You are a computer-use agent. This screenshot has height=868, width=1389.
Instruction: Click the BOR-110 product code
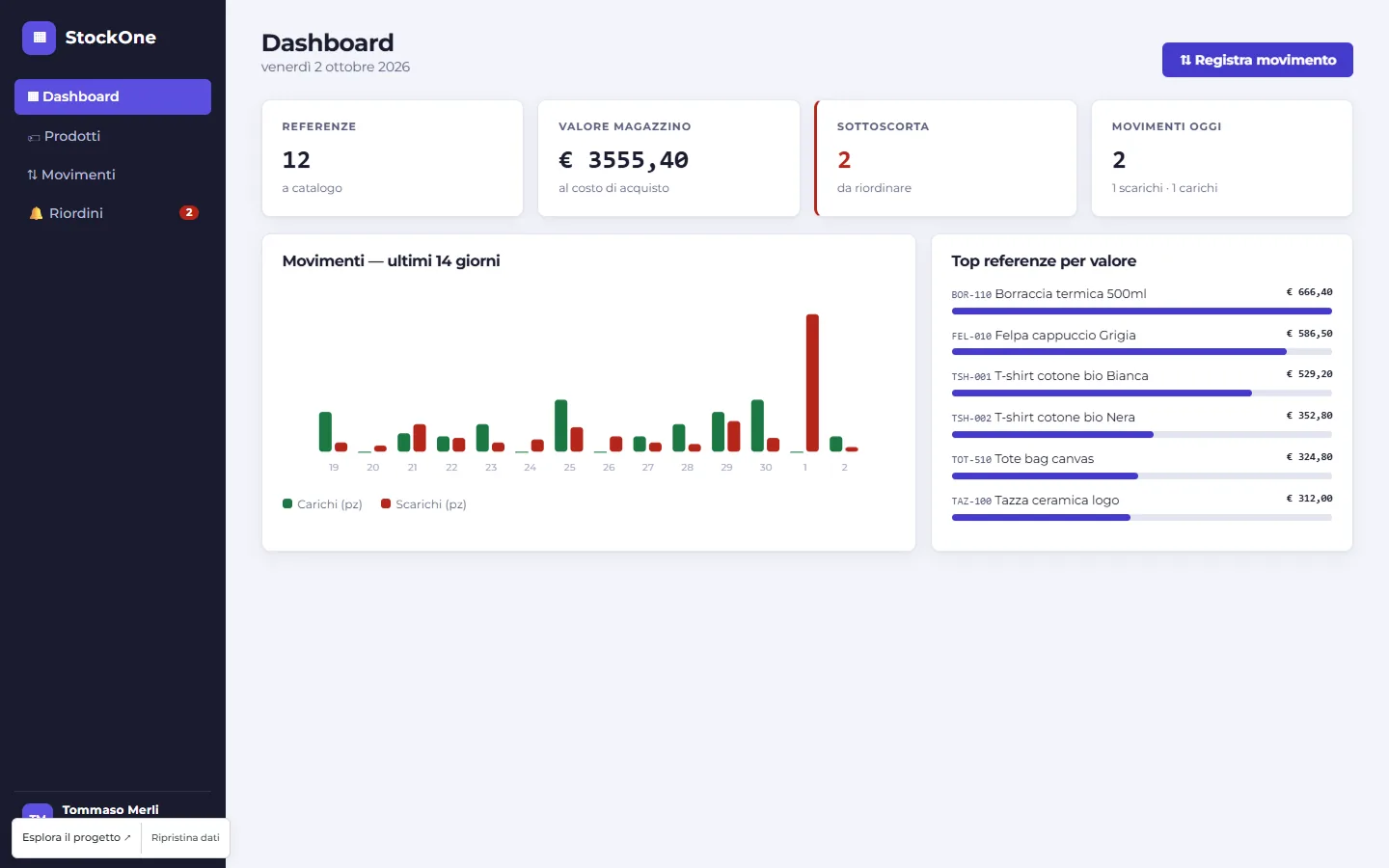(x=971, y=295)
